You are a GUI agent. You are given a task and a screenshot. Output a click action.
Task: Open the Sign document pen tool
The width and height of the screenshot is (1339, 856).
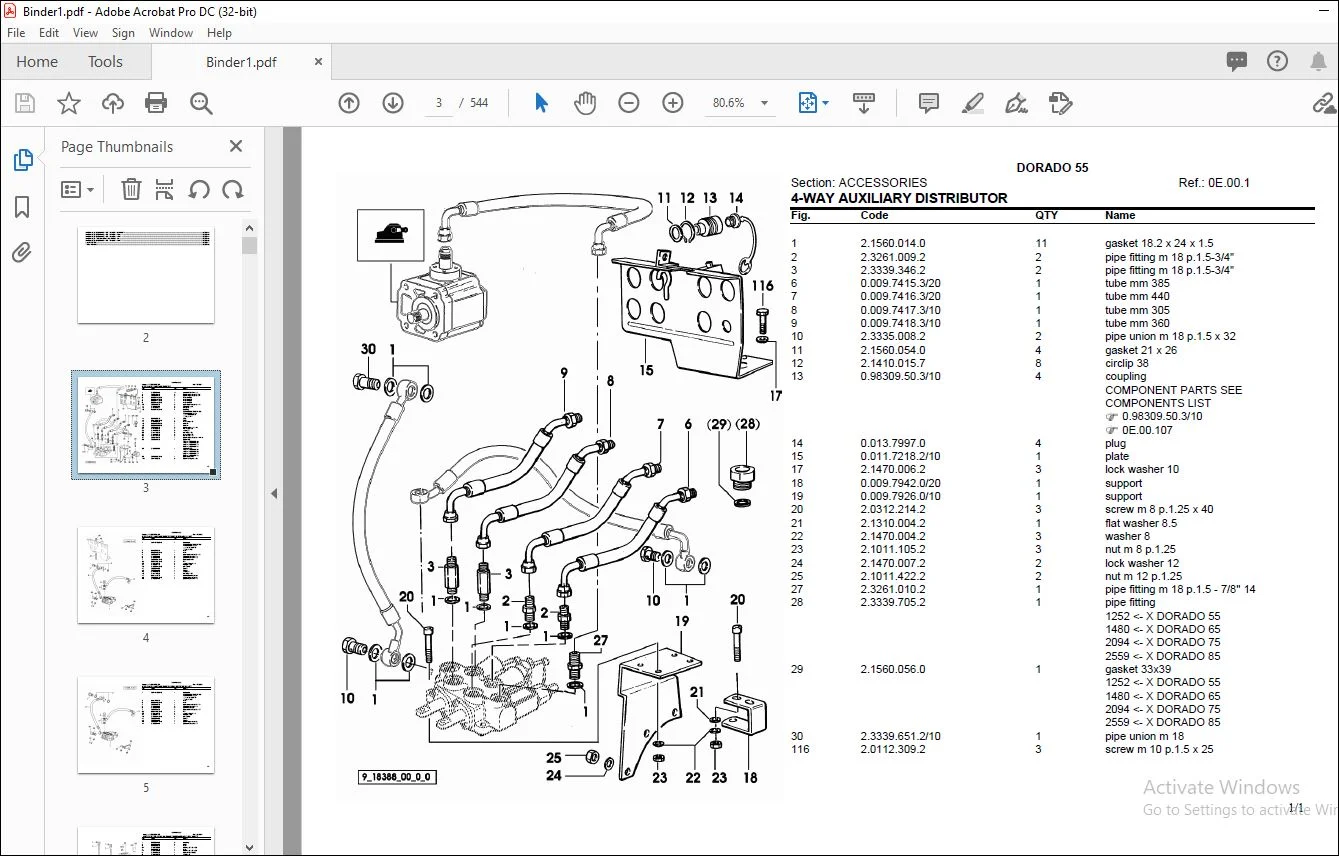click(x=1017, y=103)
